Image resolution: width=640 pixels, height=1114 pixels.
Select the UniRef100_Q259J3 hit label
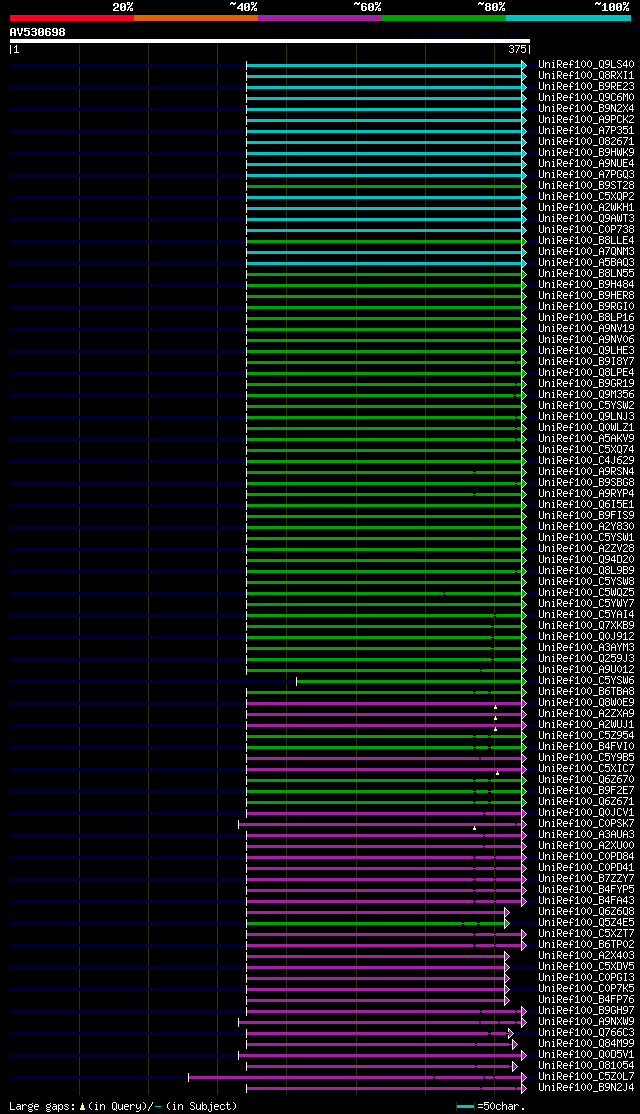tap(586, 659)
